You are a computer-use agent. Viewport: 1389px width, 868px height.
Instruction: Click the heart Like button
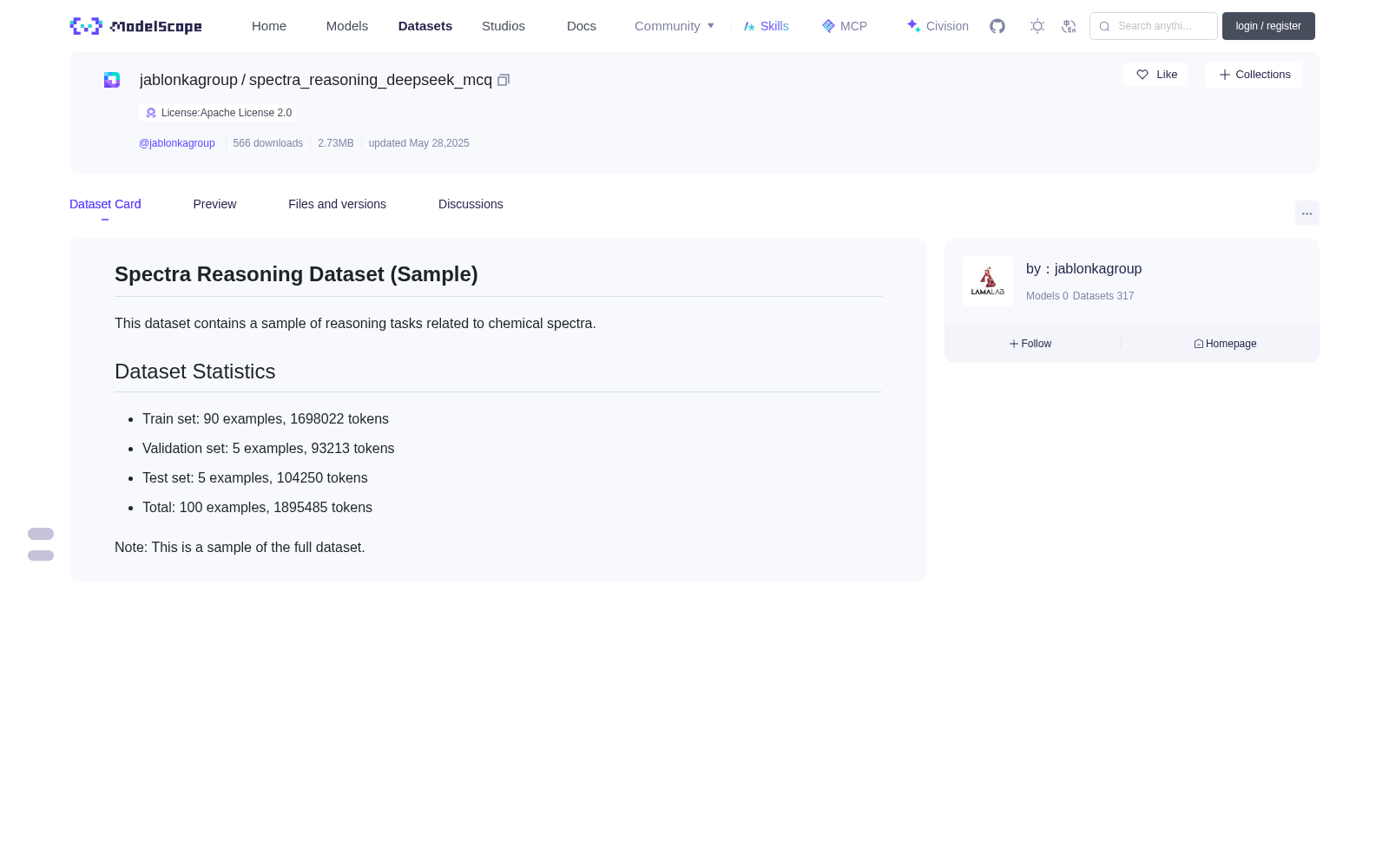pos(1155,75)
